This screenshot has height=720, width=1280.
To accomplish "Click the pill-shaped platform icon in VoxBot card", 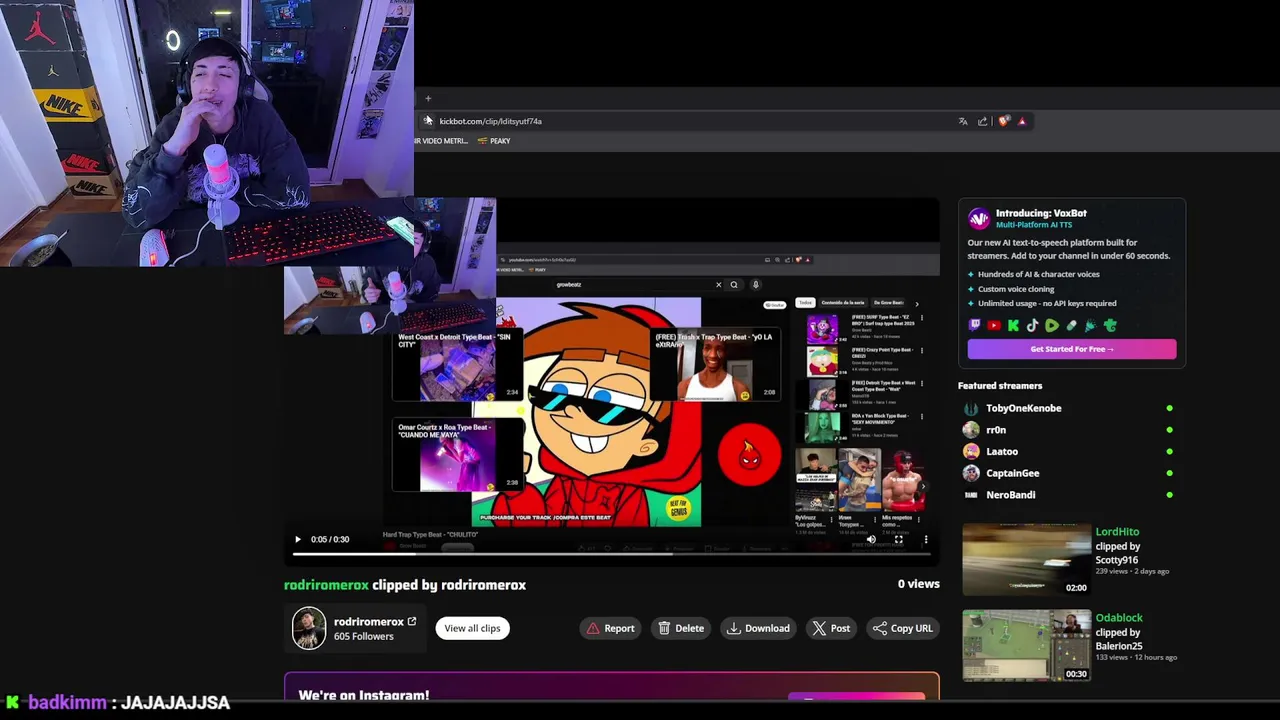I will click(x=1071, y=325).
